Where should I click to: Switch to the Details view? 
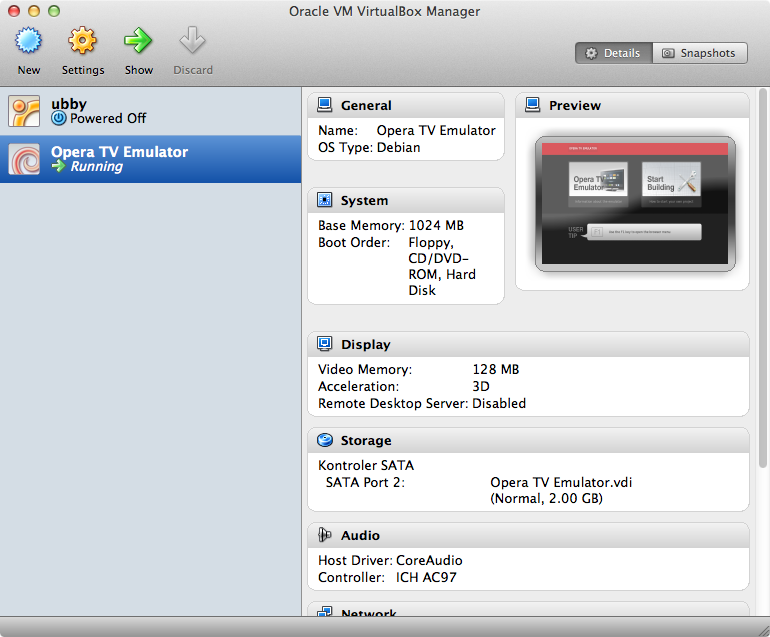[613, 53]
